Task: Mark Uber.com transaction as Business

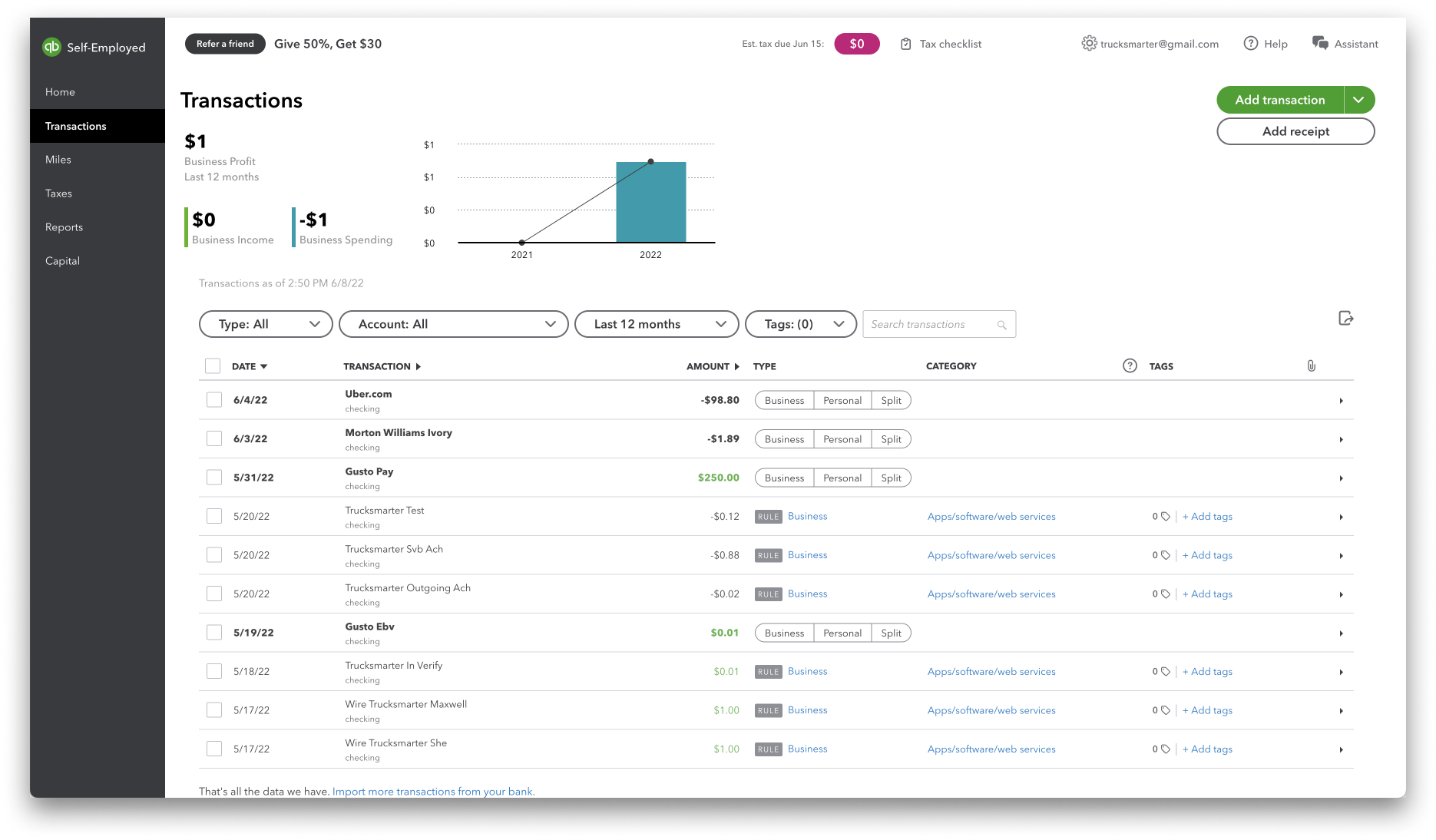Action: [x=784, y=400]
